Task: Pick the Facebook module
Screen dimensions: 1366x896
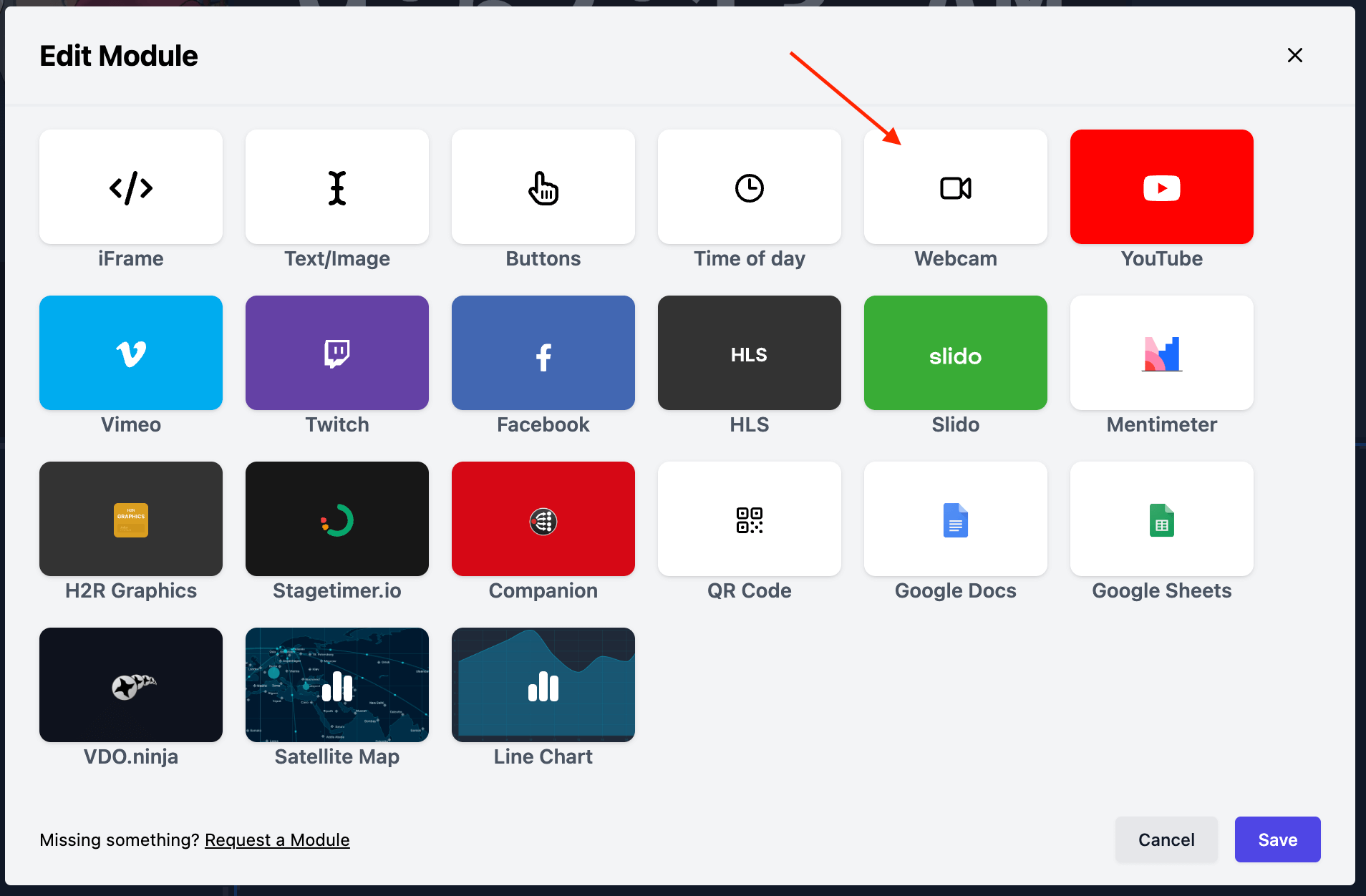Action: tap(543, 353)
